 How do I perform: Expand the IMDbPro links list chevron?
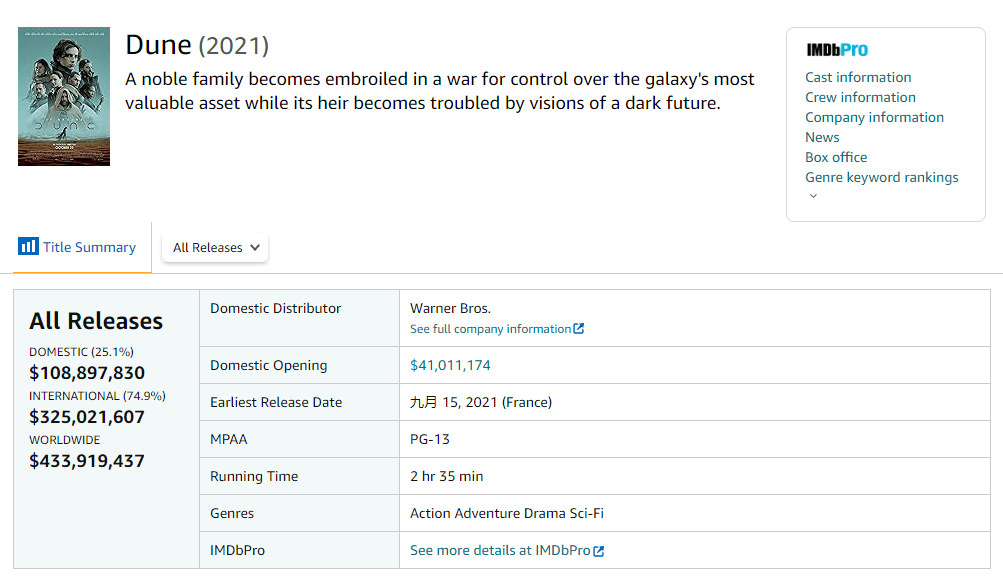click(813, 196)
